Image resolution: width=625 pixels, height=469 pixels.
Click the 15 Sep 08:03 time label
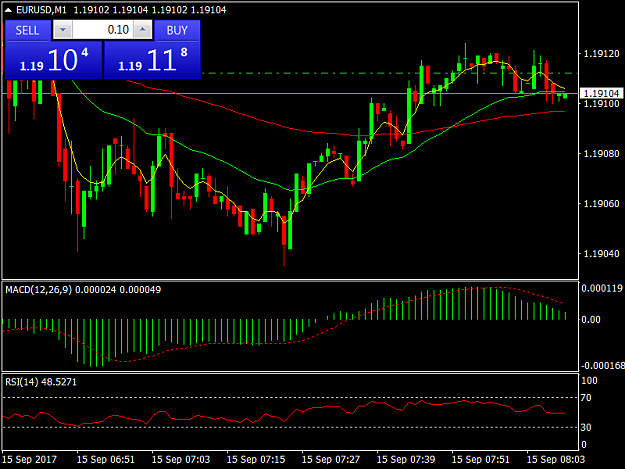coord(556,459)
